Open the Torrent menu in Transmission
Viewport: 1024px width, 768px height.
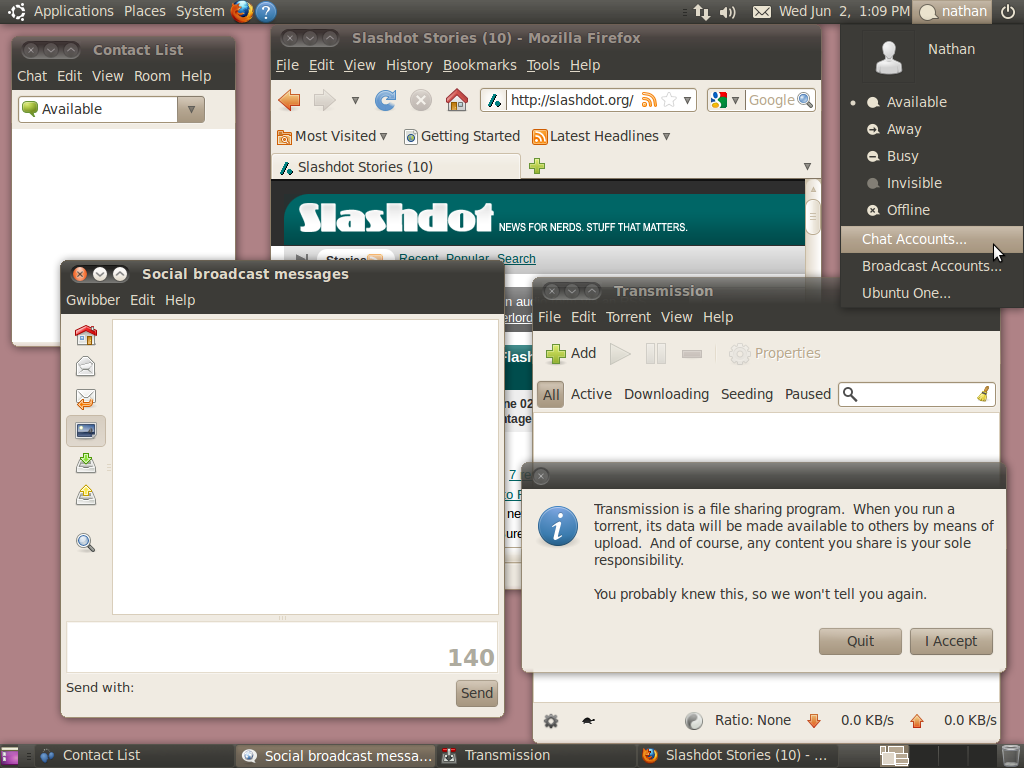coord(628,317)
